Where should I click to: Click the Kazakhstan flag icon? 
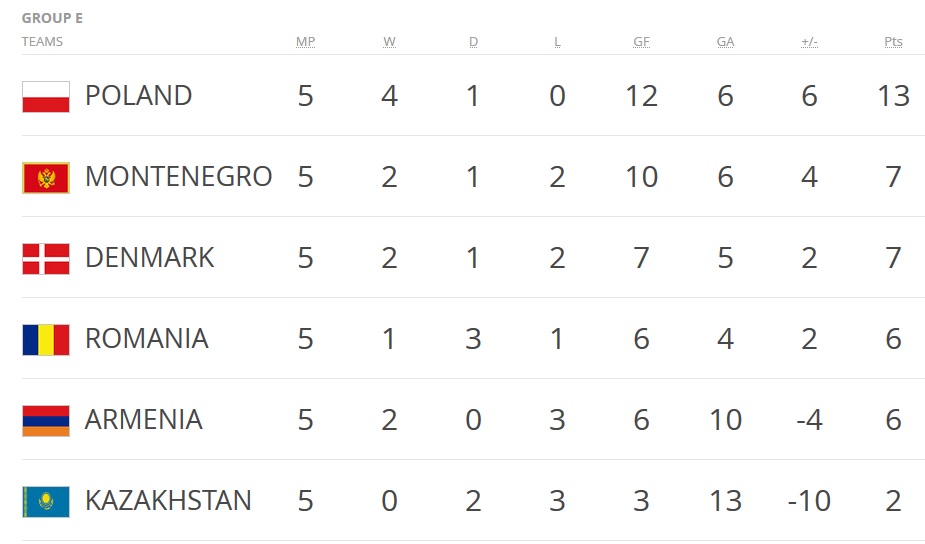(46, 501)
